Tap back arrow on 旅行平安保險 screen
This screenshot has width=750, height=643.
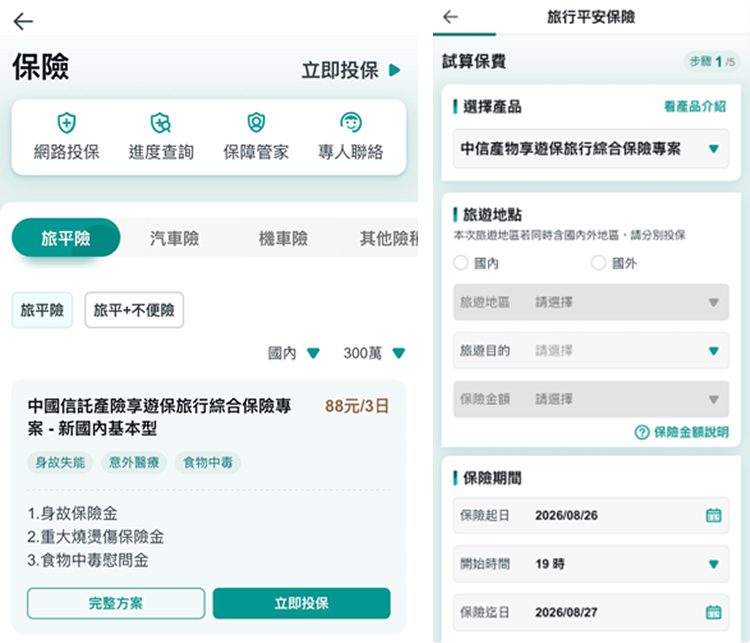450,17
